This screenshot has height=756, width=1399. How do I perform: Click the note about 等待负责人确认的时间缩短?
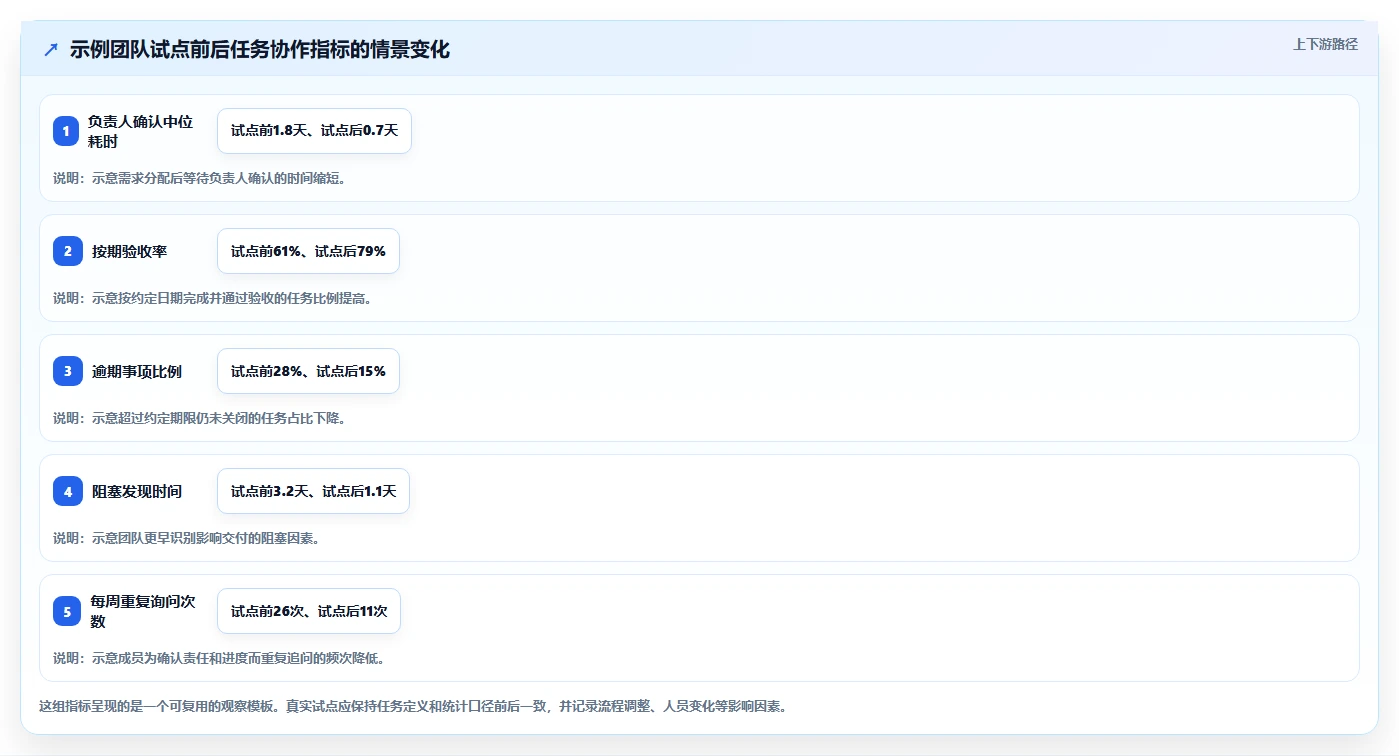pos(200,178)
